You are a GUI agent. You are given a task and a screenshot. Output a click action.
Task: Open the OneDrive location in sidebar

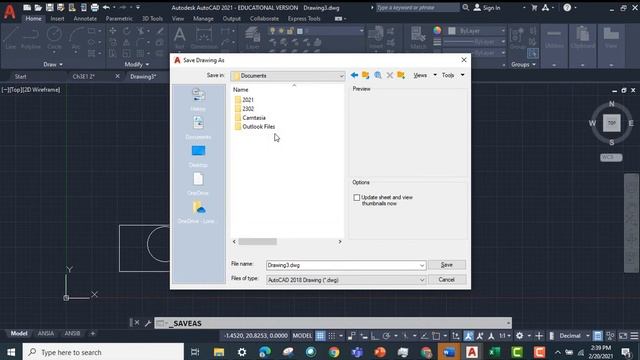coord(198,184)
